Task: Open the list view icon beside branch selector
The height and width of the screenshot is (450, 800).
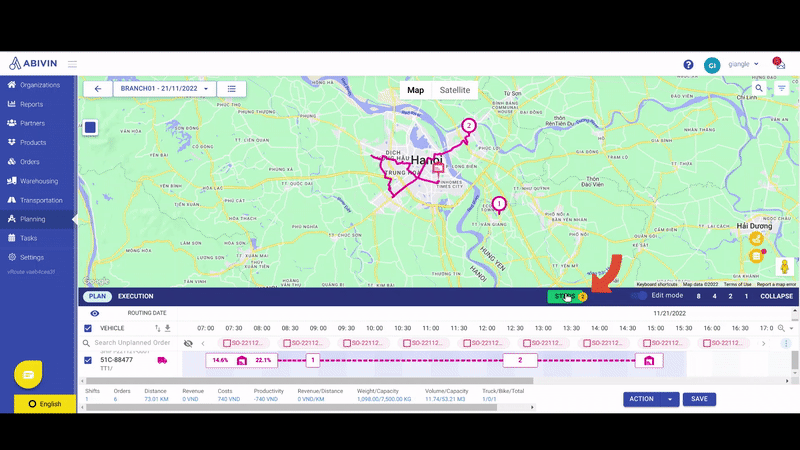Action: click(x=232, y=89)
